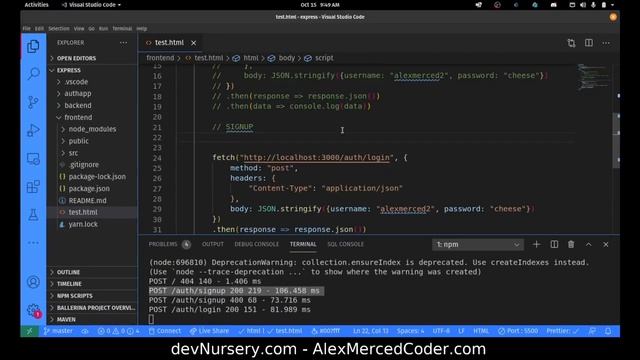This screenshot has width=640, height=360.
Task: Click Live Share in status bar
Action: [209, 331]
